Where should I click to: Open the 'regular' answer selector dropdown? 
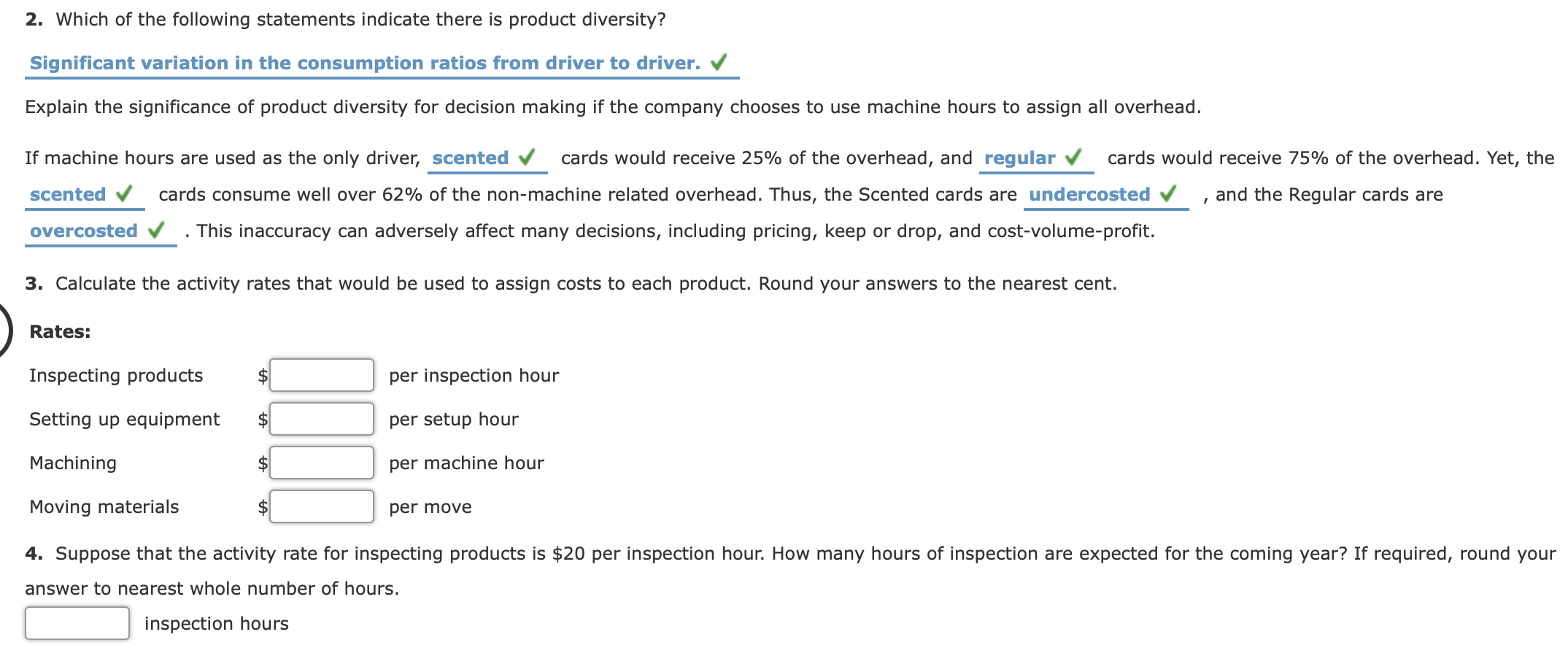[x=1019, y=157]
